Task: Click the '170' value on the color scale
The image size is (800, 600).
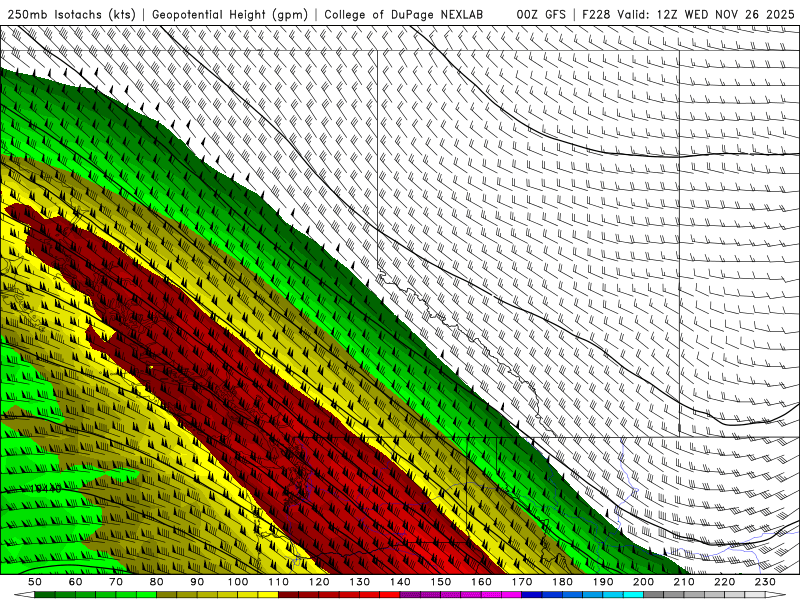Action: pyautogui.click(x=522, y=582)
